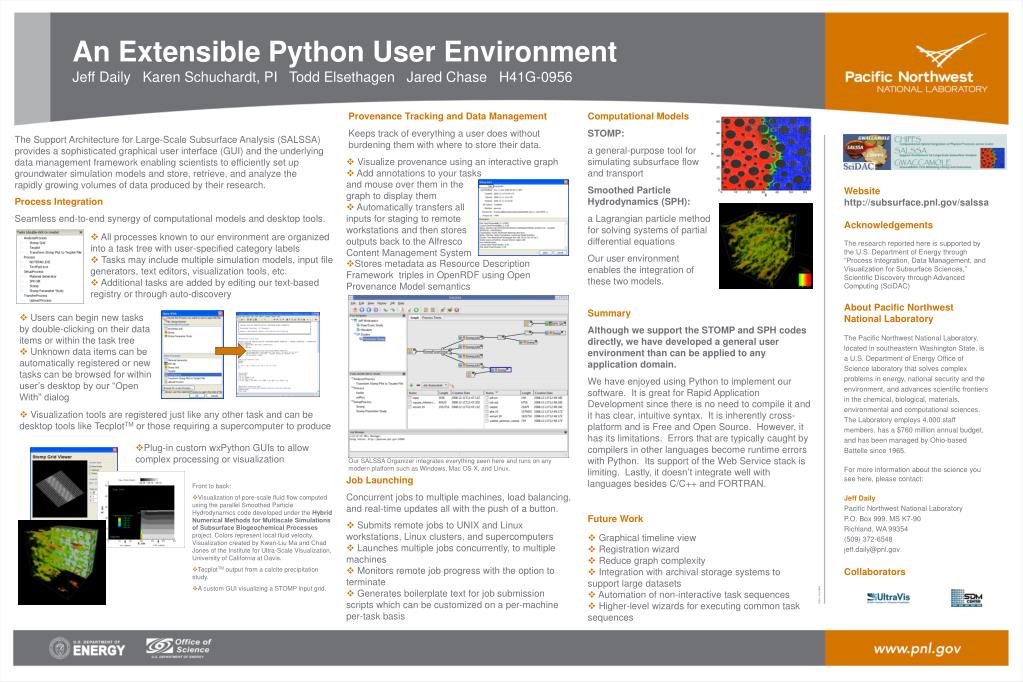Click the P.O. Box 999, MS K7-90 line
The image size is (1023, 682).
click(882, 519)
